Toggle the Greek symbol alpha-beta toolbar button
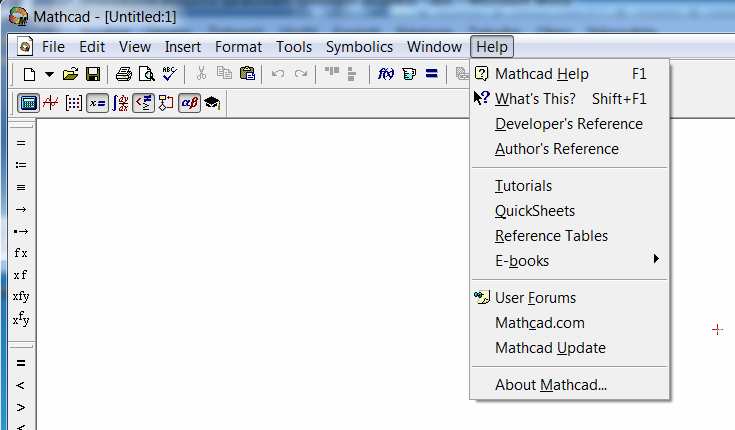735x430 pixels. pyautogui.click(x=189, y=103)
